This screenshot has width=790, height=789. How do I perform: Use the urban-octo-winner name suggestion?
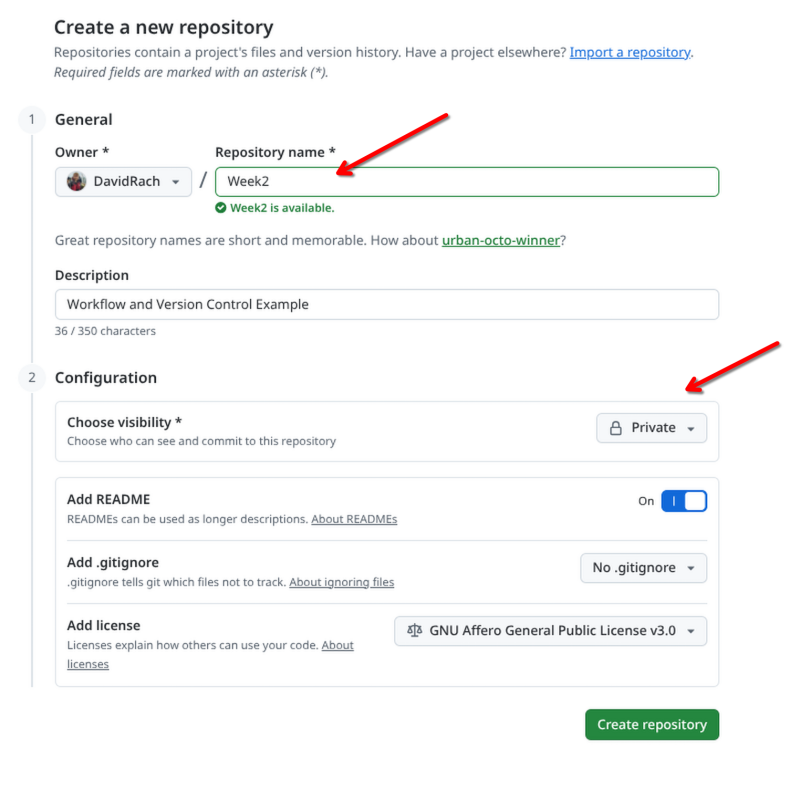pyautogui.click(x=500, y=241)
